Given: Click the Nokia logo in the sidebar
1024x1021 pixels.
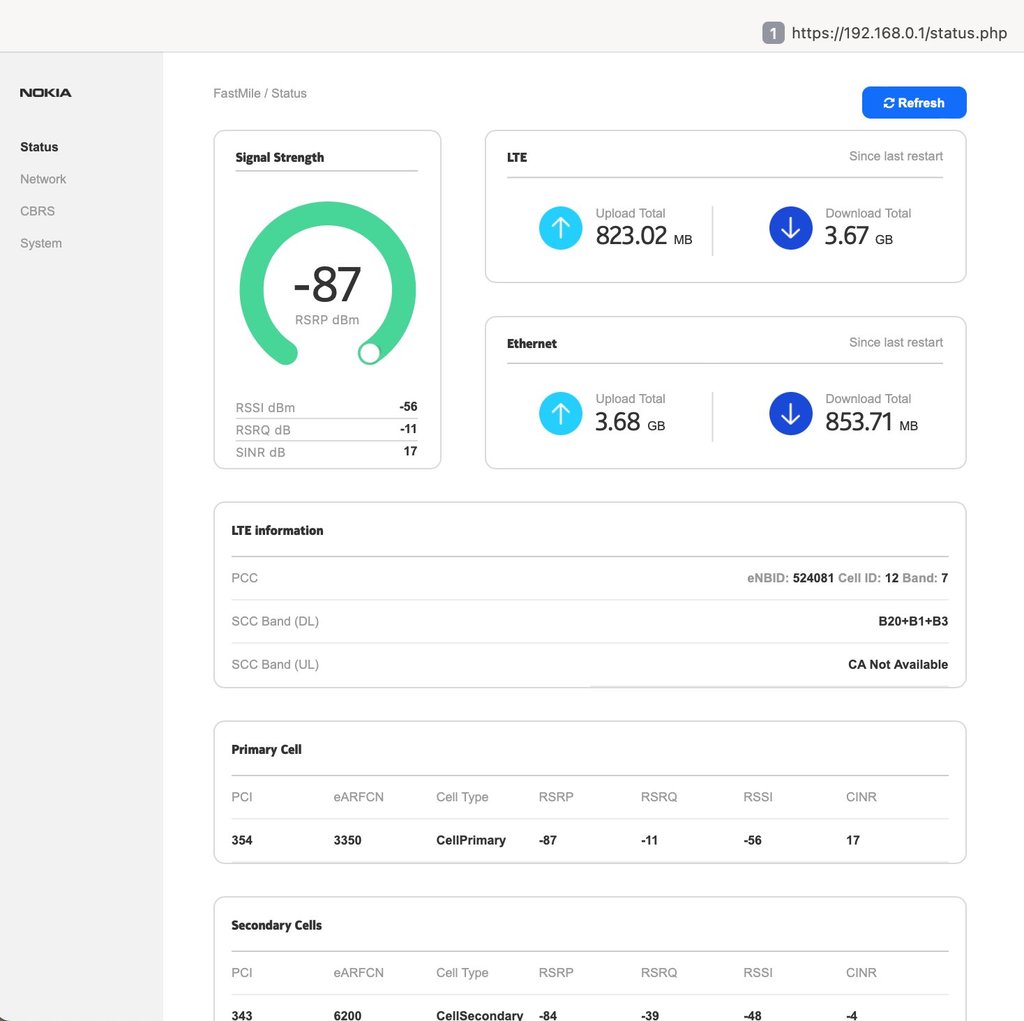Looking at the screenshot, I should [x=46, y=93].
